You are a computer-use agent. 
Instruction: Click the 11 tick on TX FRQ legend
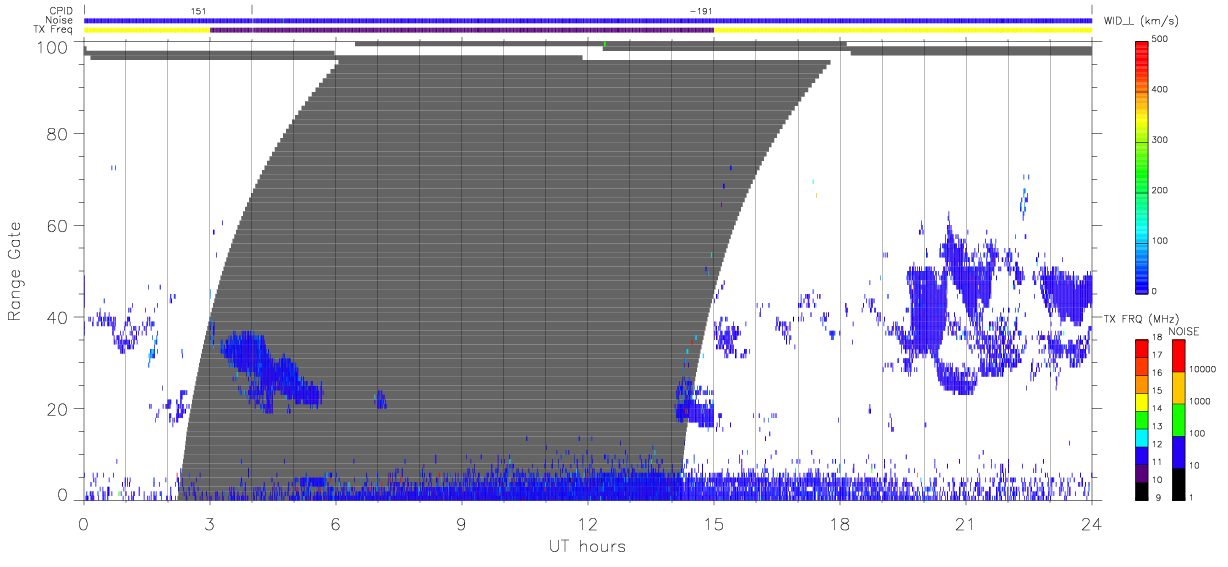[x=1156, y=462]
